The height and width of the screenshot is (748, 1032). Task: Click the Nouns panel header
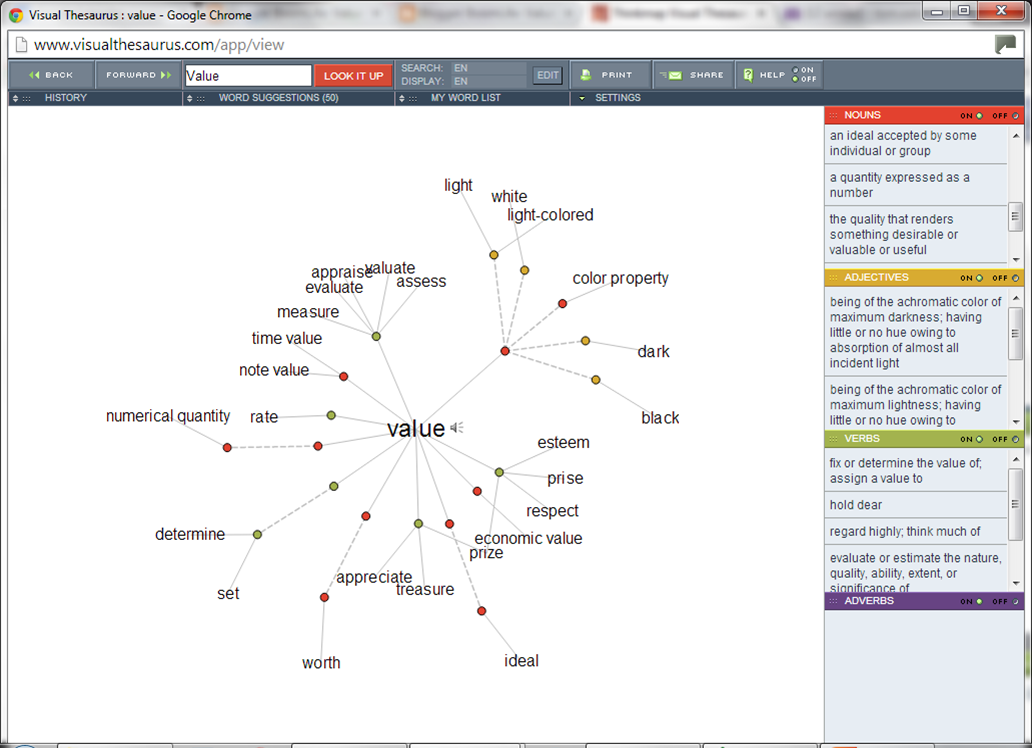click(x=923, y=115)
